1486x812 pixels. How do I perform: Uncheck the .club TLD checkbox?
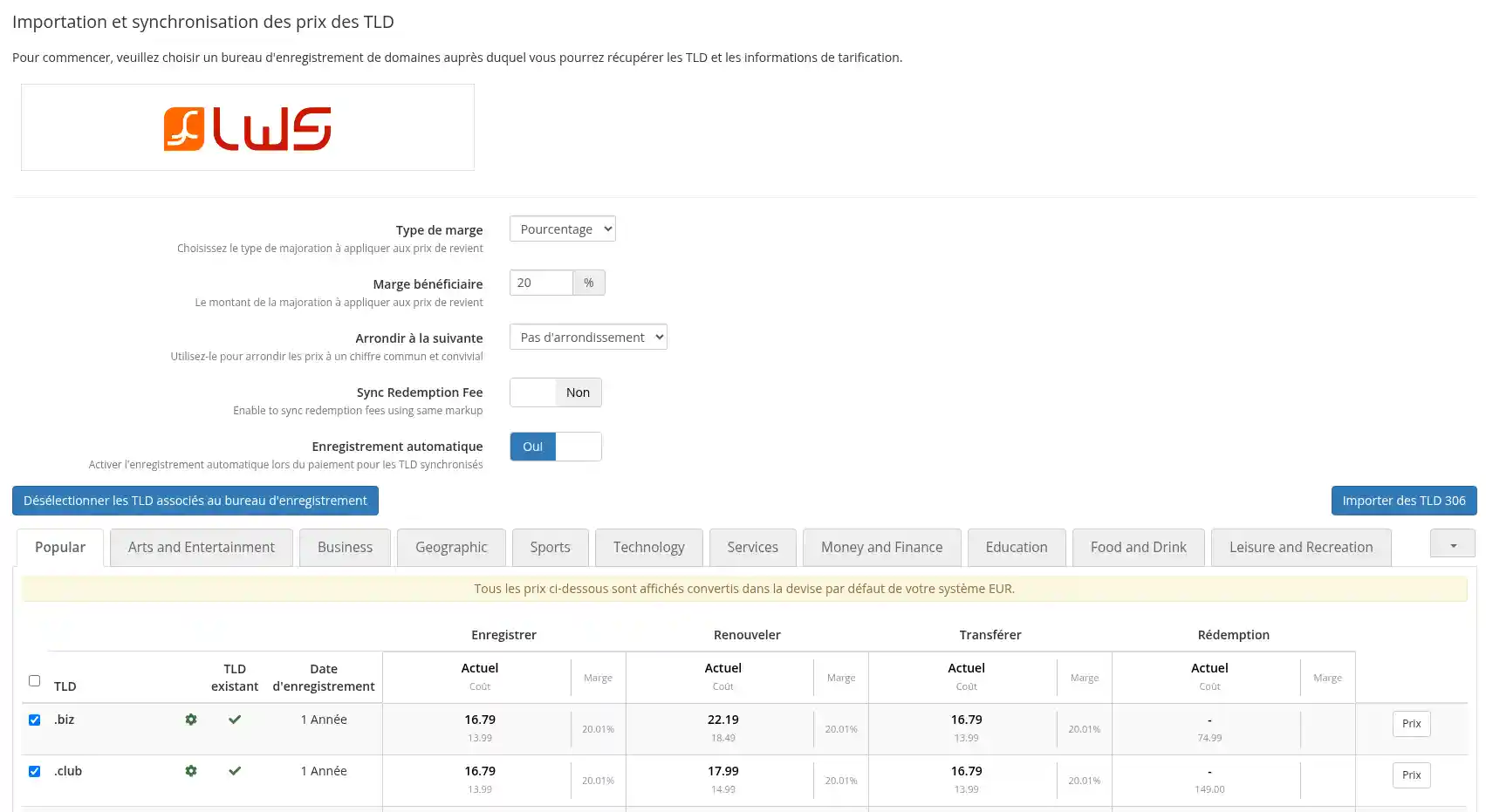click(35, 771)
